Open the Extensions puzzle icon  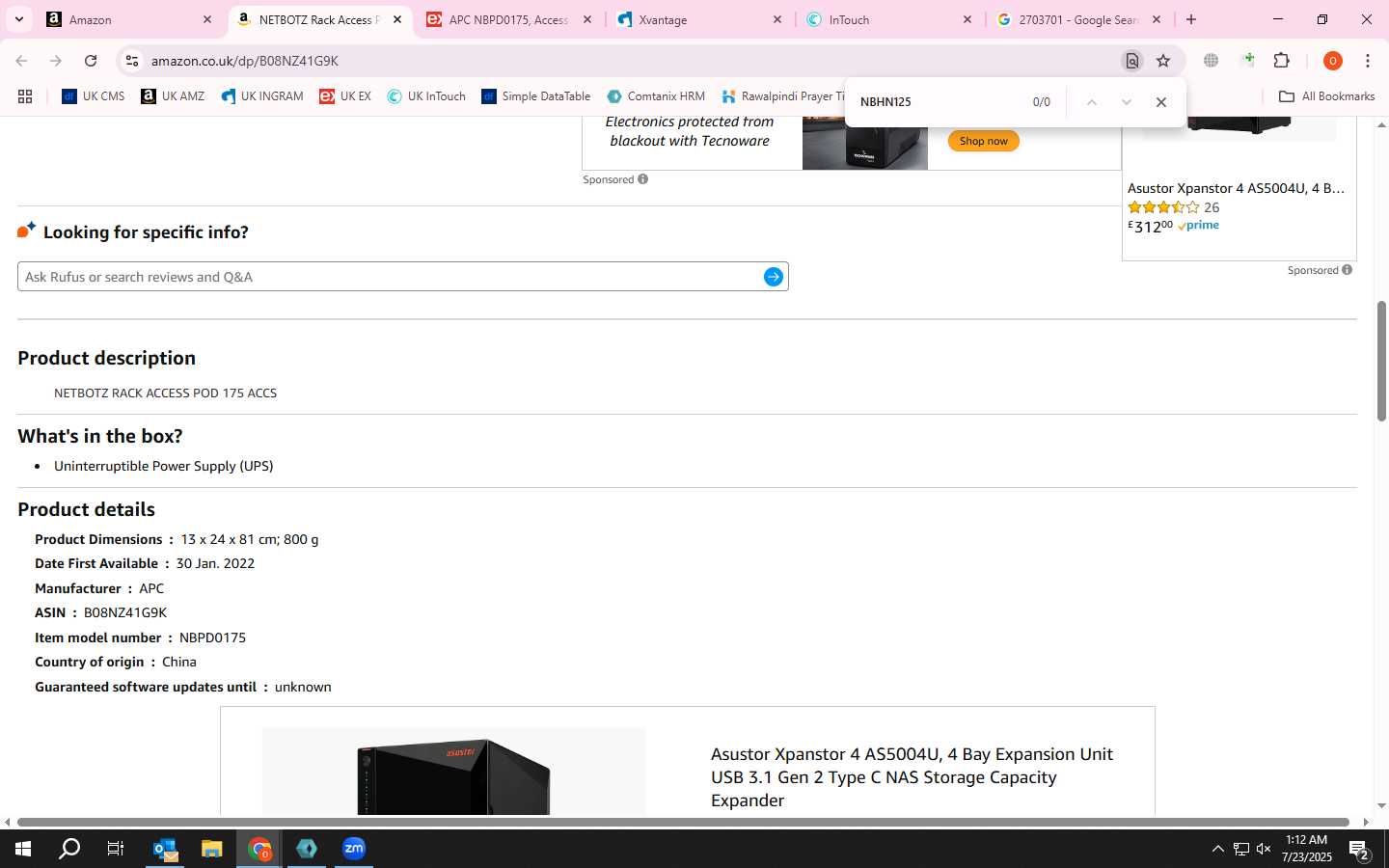[1282, 61]
